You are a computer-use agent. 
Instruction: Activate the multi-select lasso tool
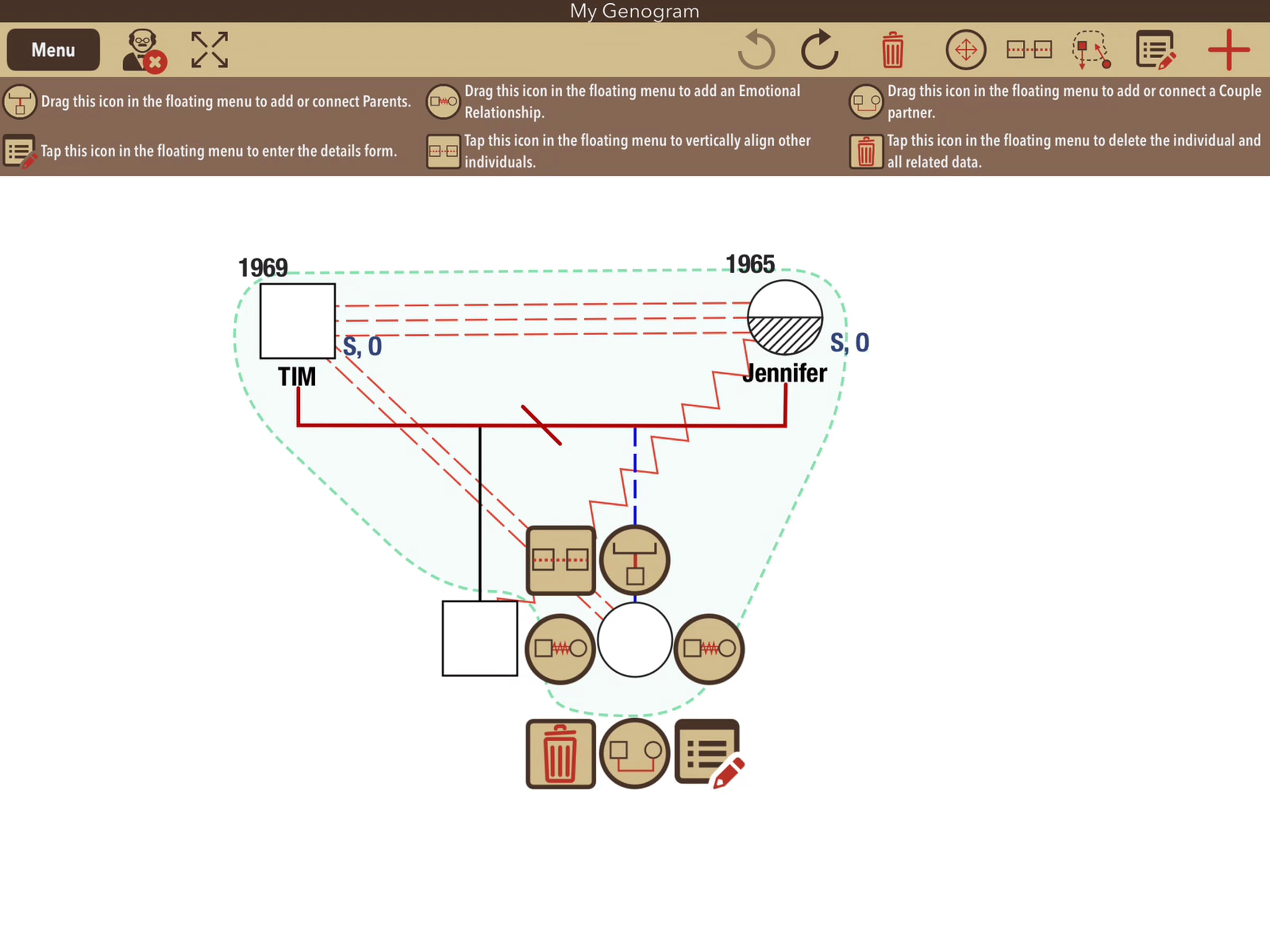coord(1091,50)
